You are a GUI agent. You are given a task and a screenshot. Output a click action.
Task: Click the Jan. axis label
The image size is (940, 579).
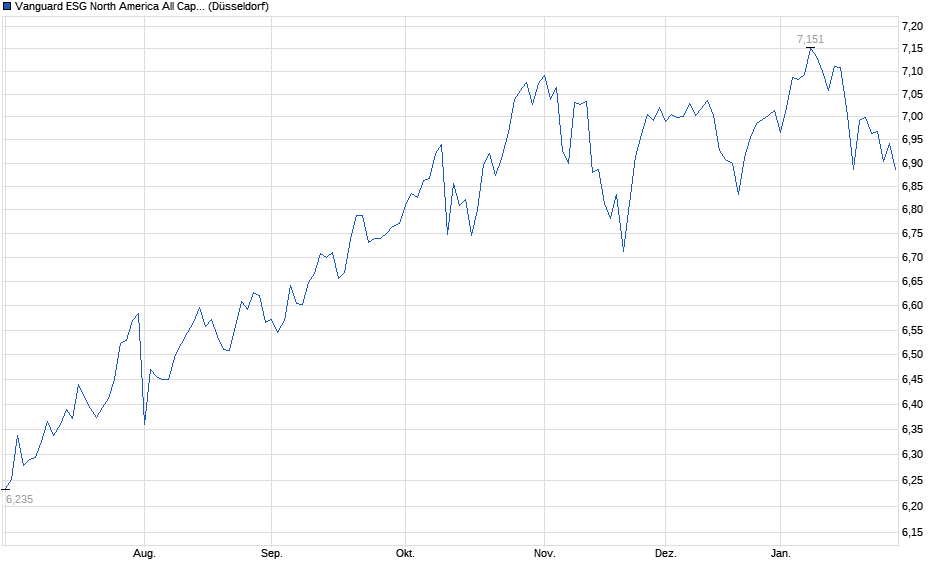(783, 552)
